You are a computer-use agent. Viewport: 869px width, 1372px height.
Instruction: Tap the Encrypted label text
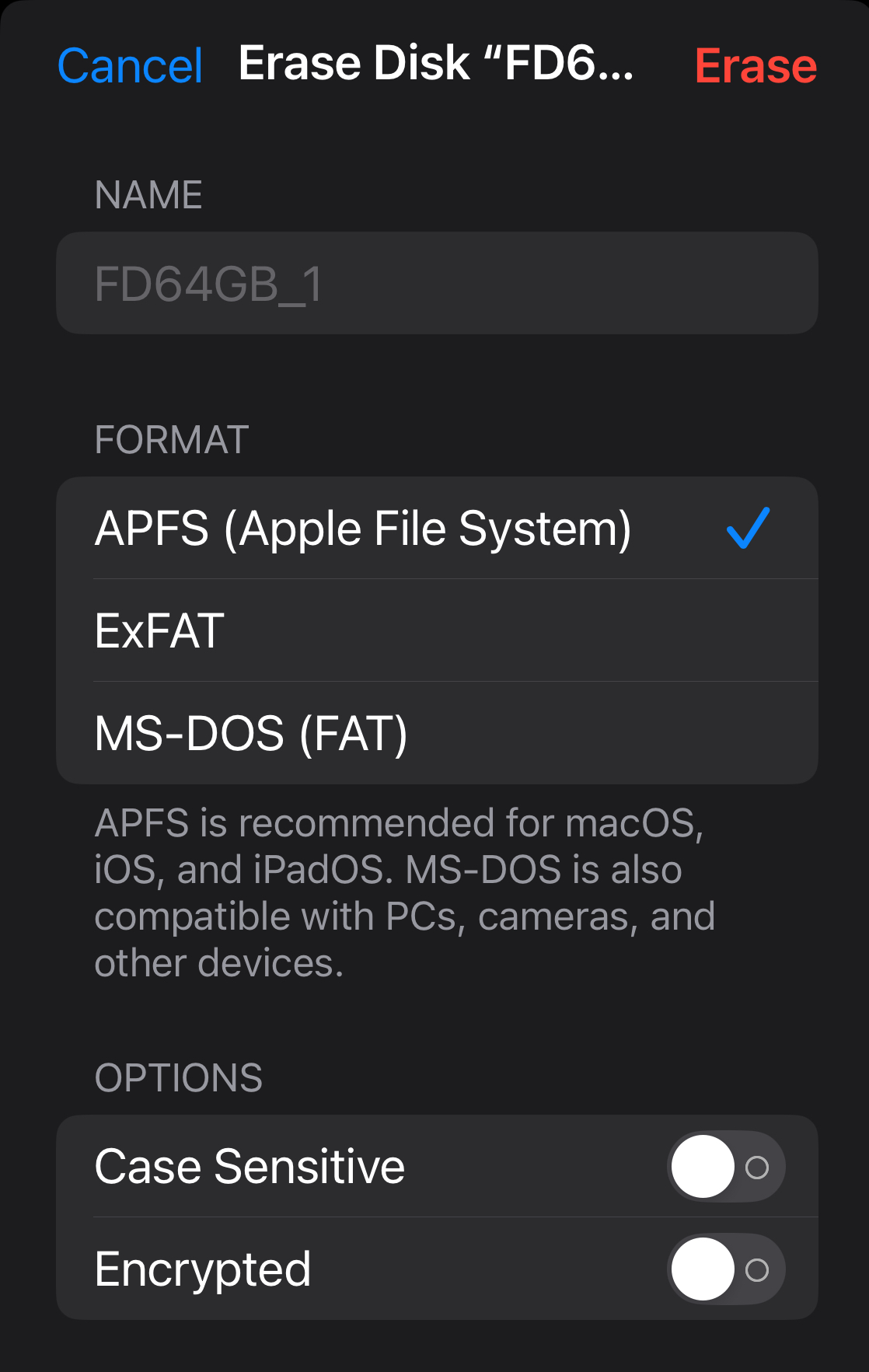coord(203,1269)
